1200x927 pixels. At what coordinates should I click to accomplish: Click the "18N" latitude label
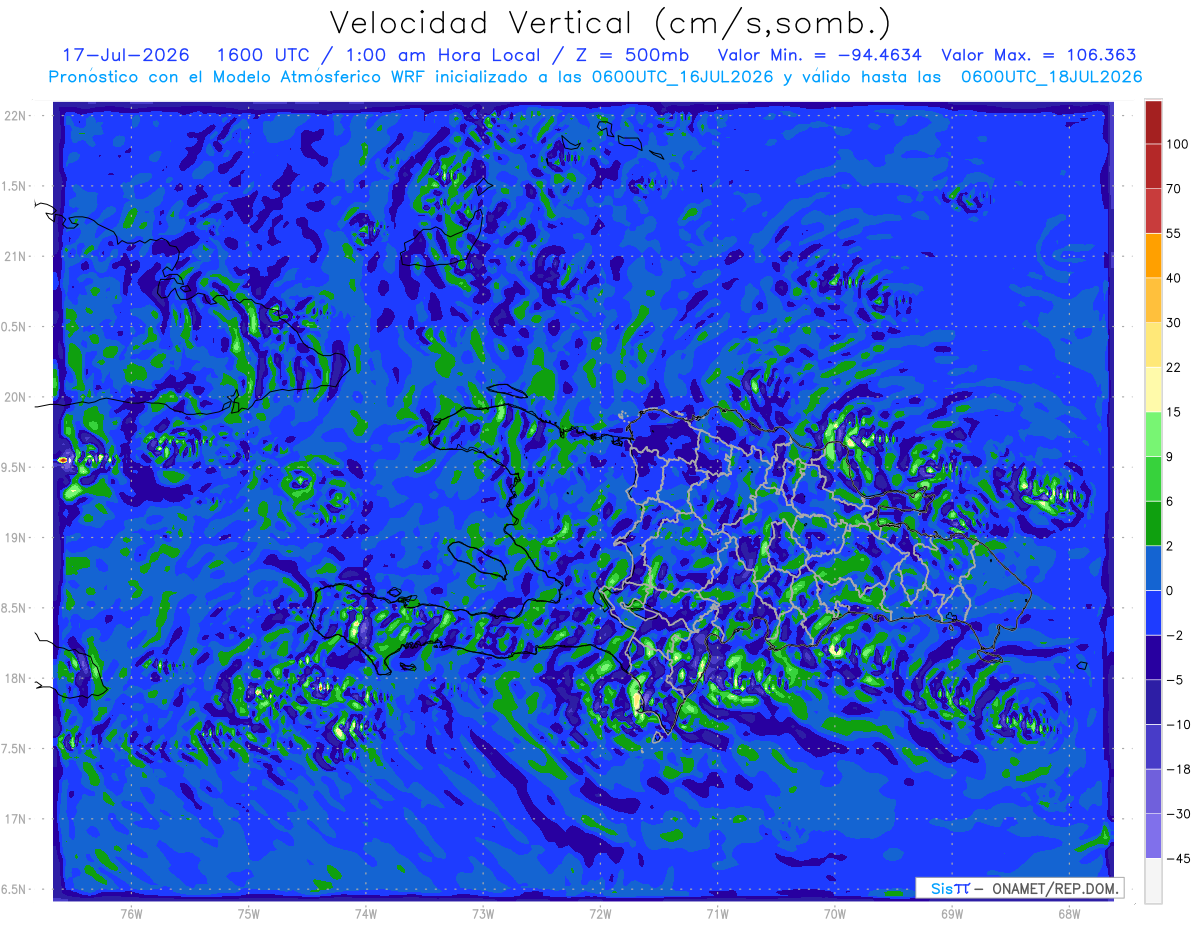(x=15, y=678)
